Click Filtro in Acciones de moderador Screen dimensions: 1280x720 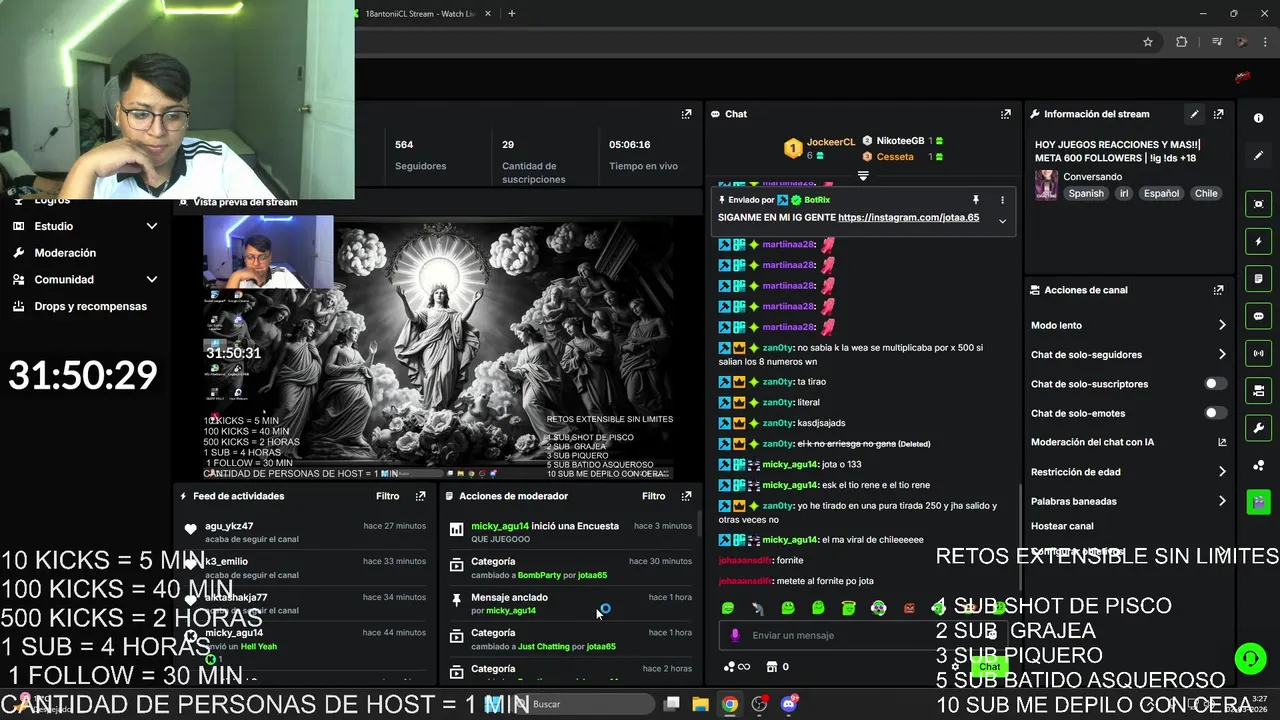click(653, 496)
